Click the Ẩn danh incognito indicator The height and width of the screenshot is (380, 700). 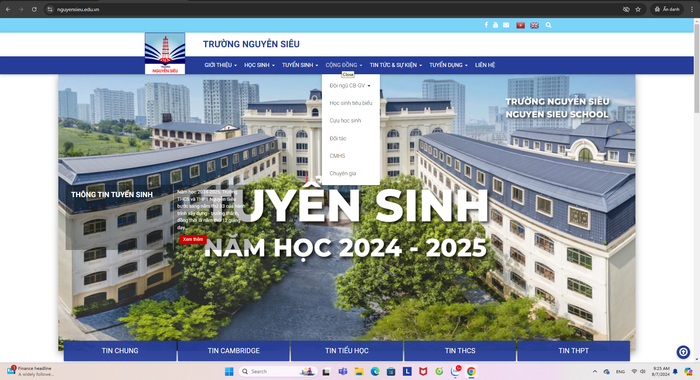667,9
